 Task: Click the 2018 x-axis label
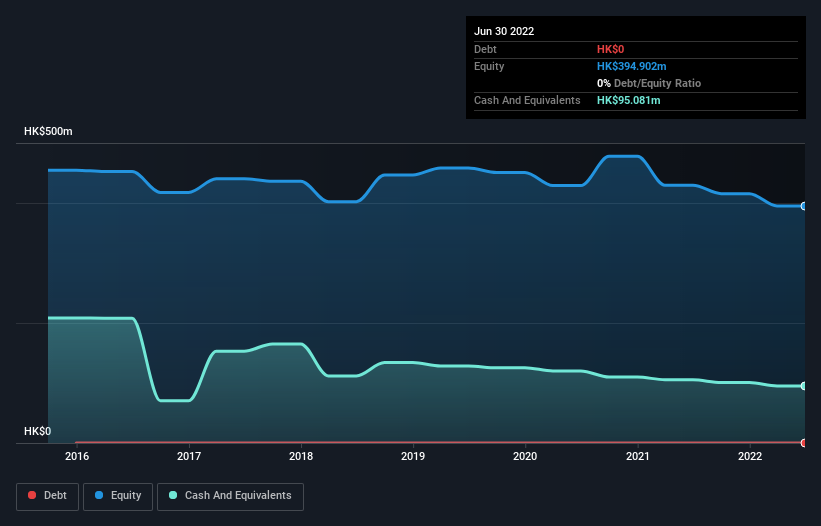pos(301,456)
